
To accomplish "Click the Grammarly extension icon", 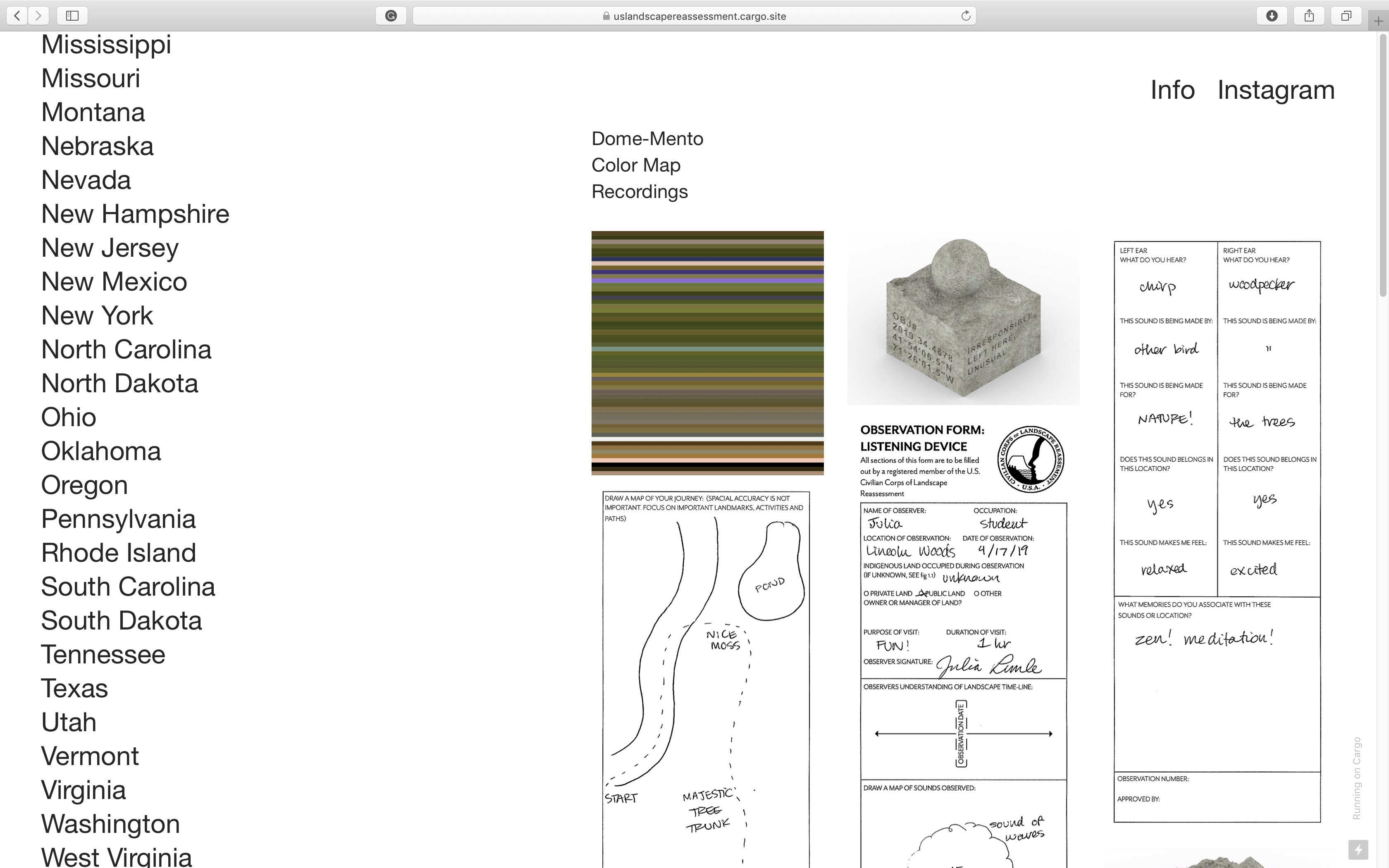I will [391, 16].
